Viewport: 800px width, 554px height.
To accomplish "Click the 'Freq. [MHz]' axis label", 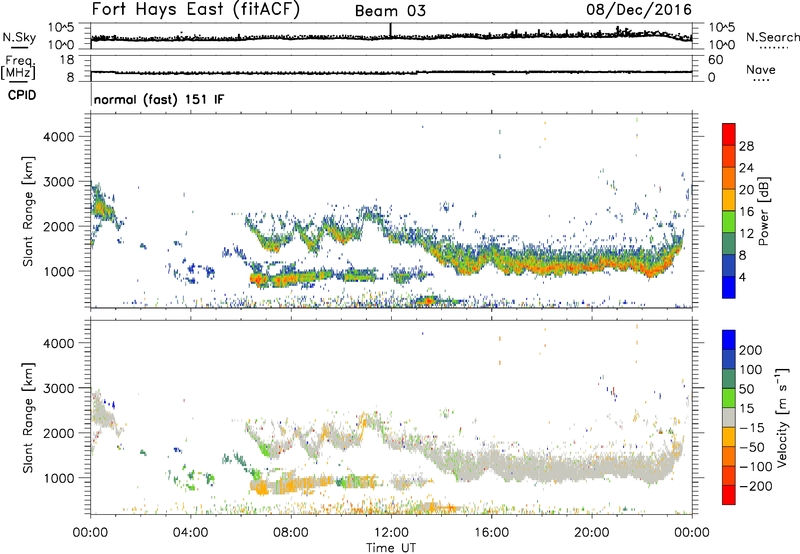I will click(18, 67).
